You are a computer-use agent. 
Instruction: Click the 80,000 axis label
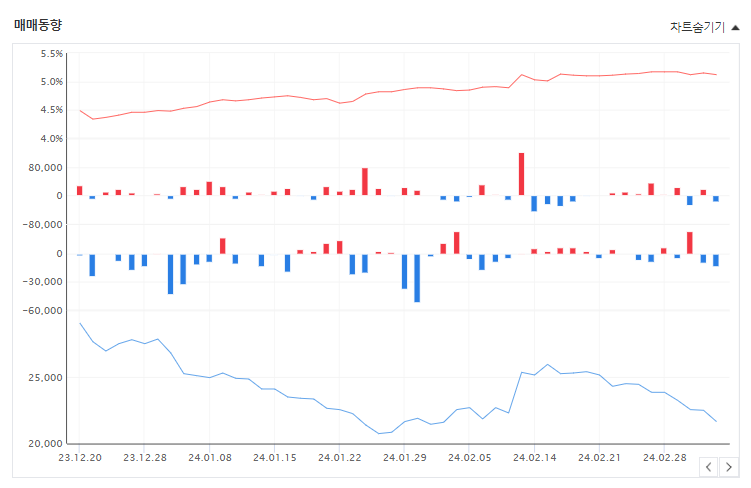coord(46,168)
